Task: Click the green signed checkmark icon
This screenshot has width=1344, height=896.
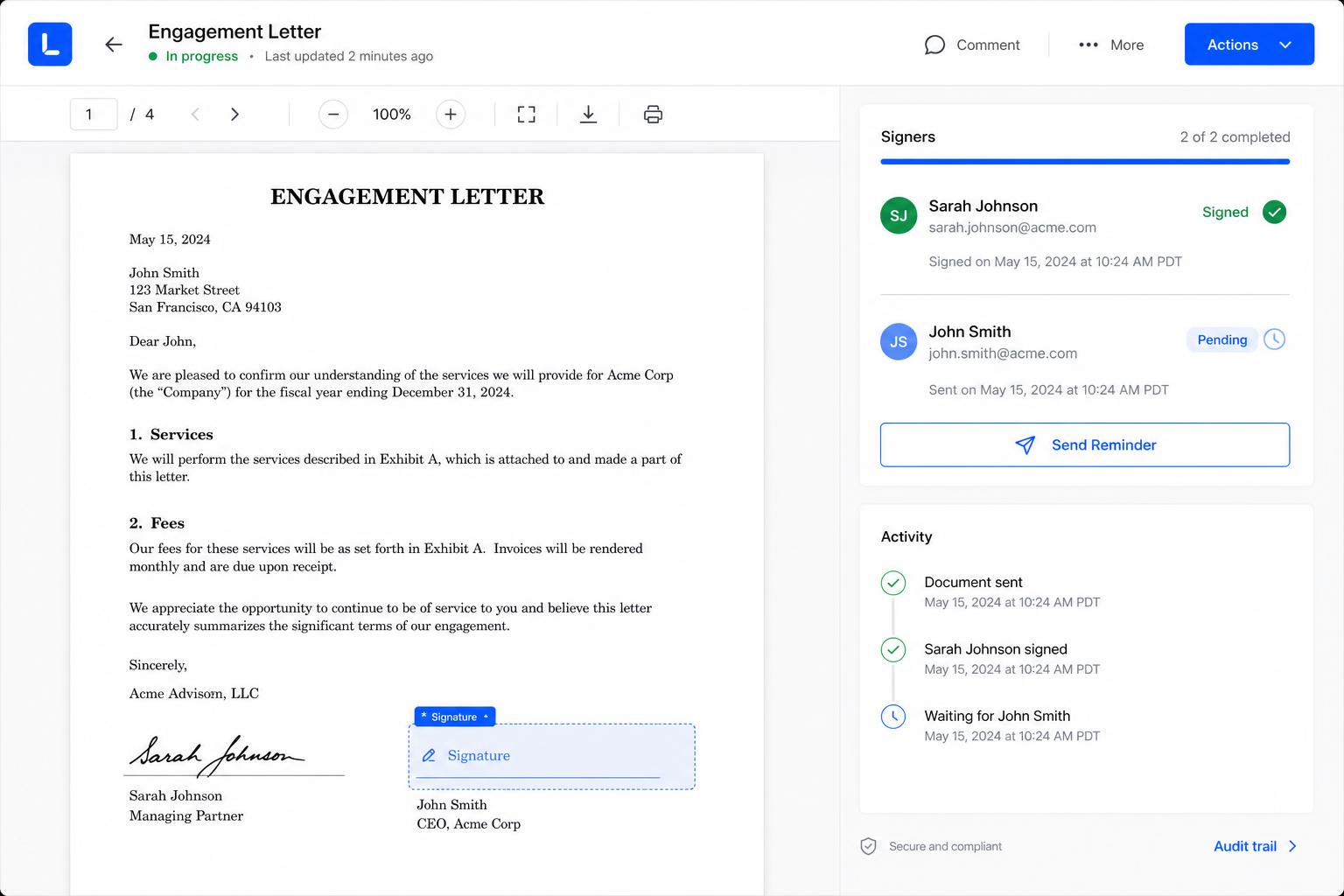Action: point(1275,212)
